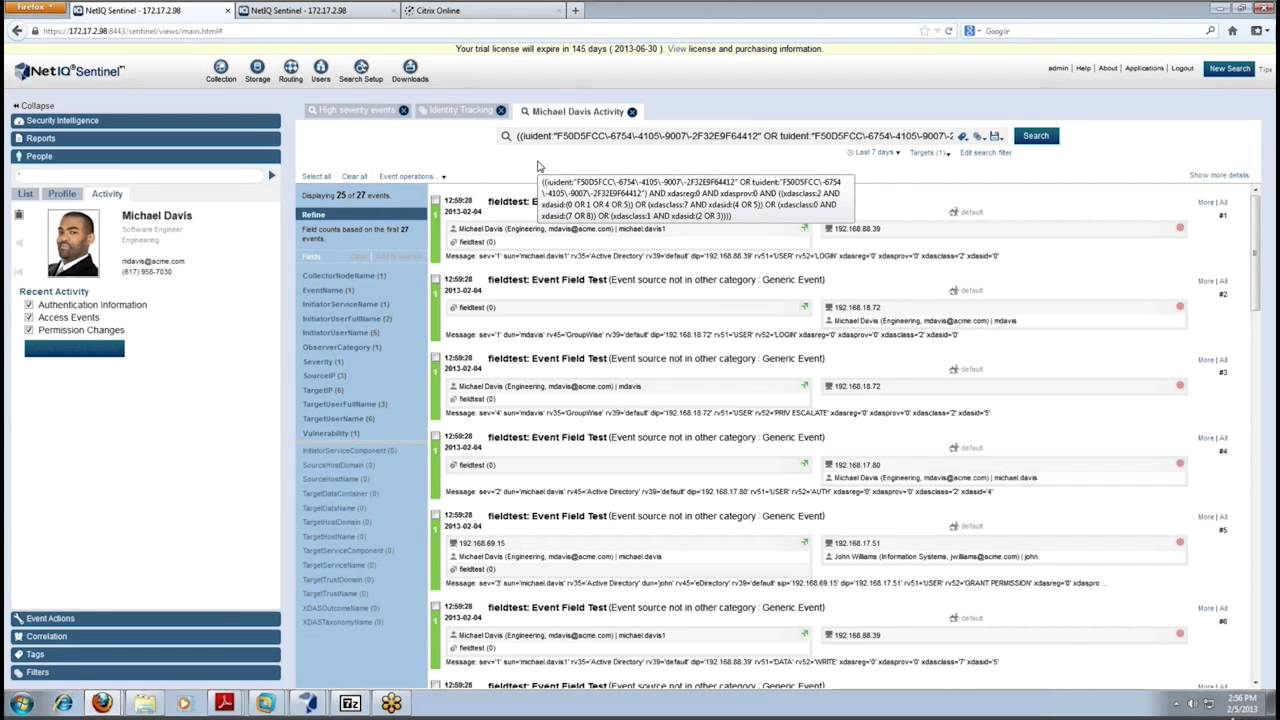Toggle Authentication Information checkbox
The width and height of the screenshot is (1280, 720).
click(x=29, y=305)
